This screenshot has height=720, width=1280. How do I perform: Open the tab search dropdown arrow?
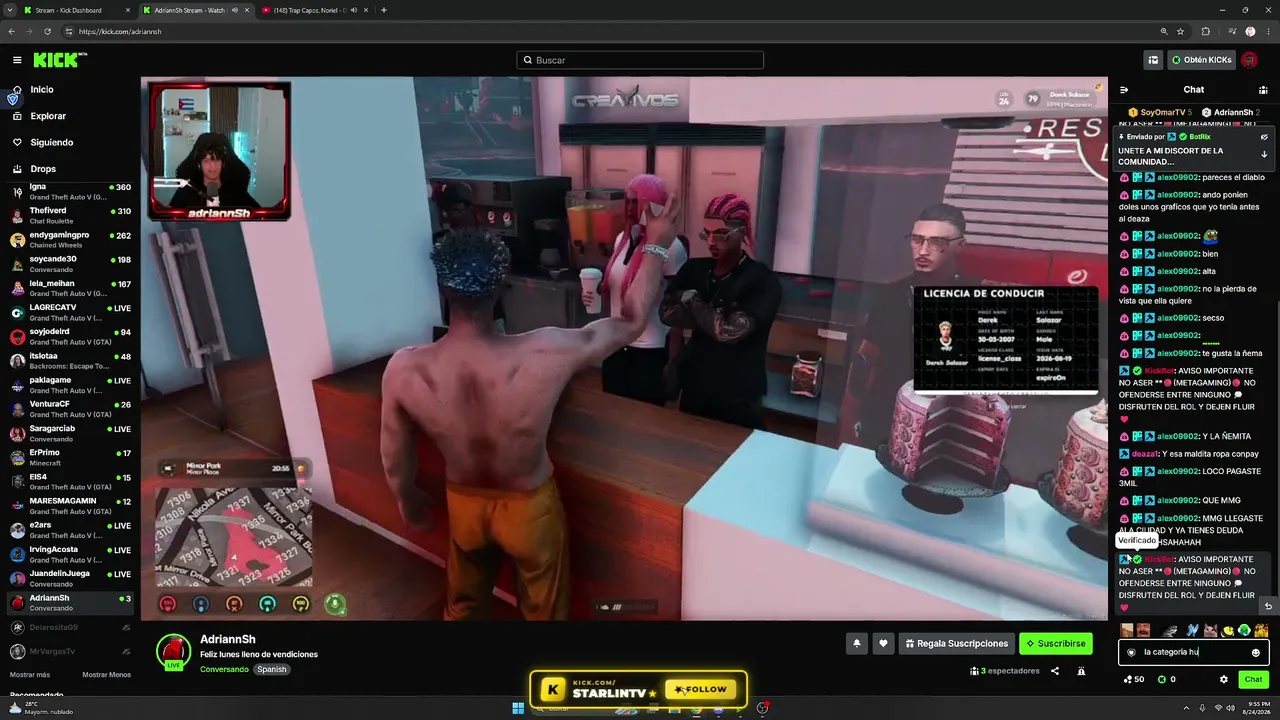pos(9,10)
